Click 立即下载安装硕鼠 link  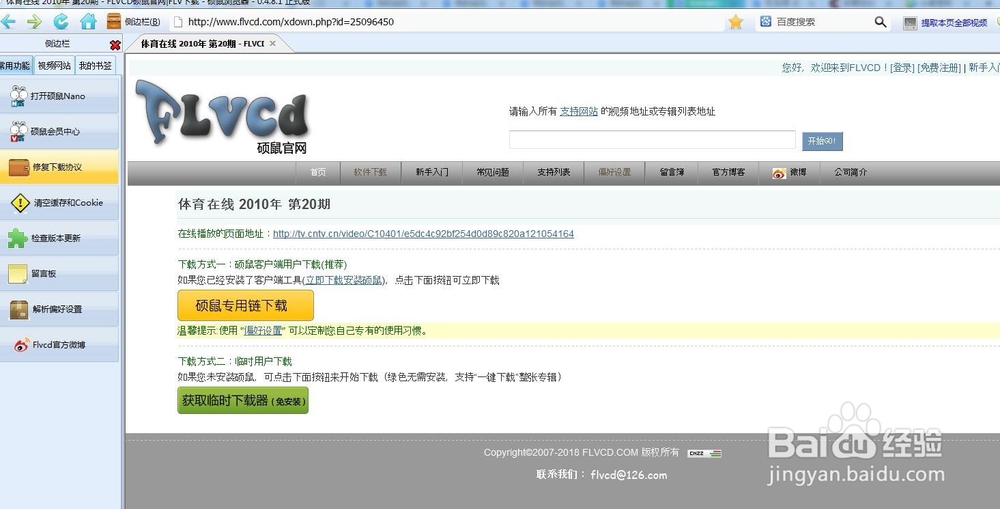(x=344, y=280)
